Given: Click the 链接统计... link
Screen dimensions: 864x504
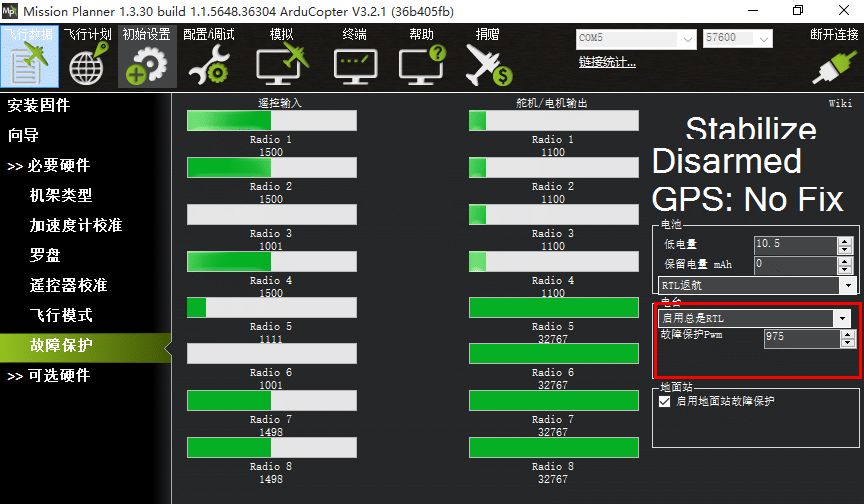Looking at the screenshot, I should tap(607, 62).
